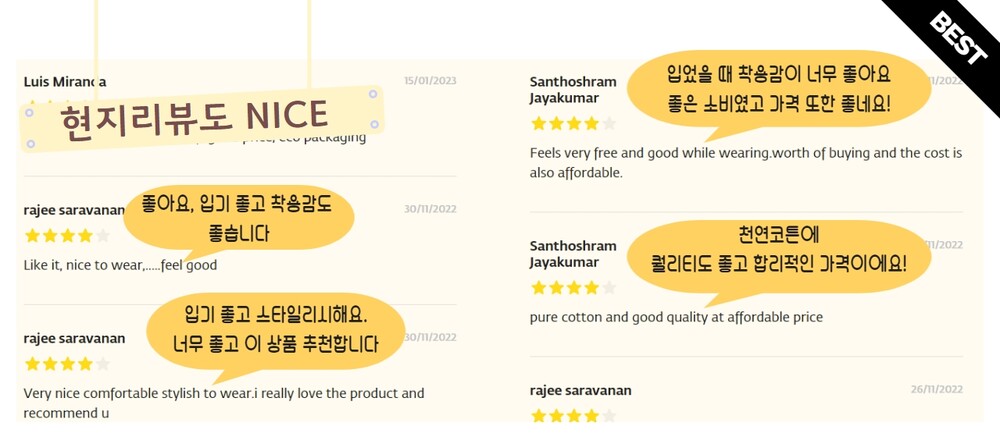This screenshot has width=1000, height=437.
Task: Click the "pure cotton and good quality" review text
Action: 676,317
